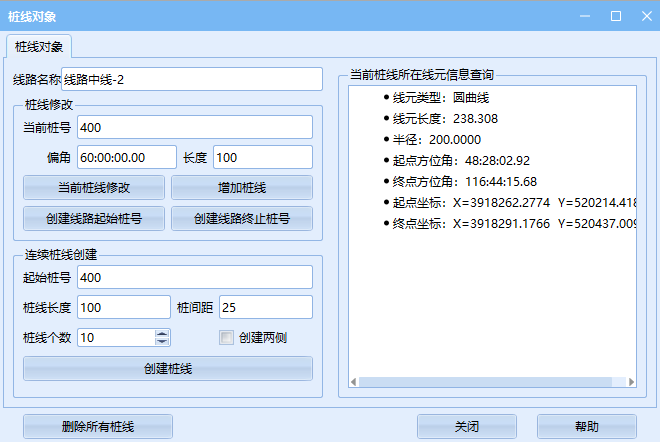Click the 长度 input field
660x442 pixels.
[x=262, y=157]
